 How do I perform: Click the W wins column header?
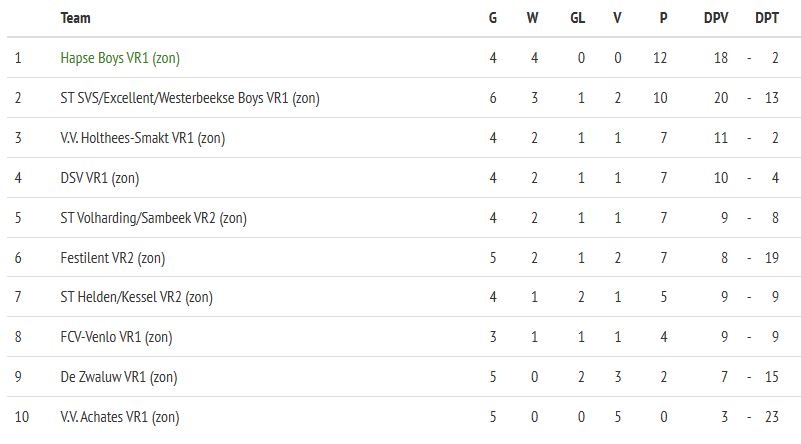[534, 18]
